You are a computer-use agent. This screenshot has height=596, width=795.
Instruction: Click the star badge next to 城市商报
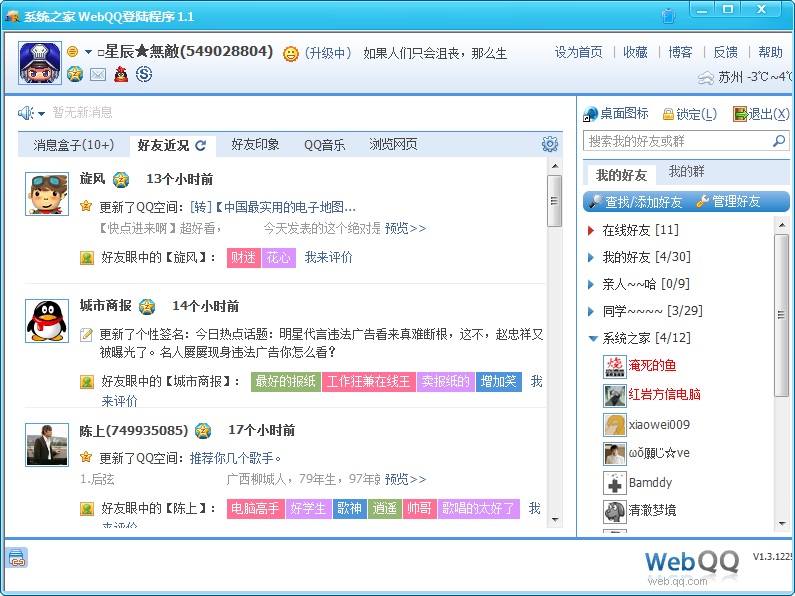(147, 306)
